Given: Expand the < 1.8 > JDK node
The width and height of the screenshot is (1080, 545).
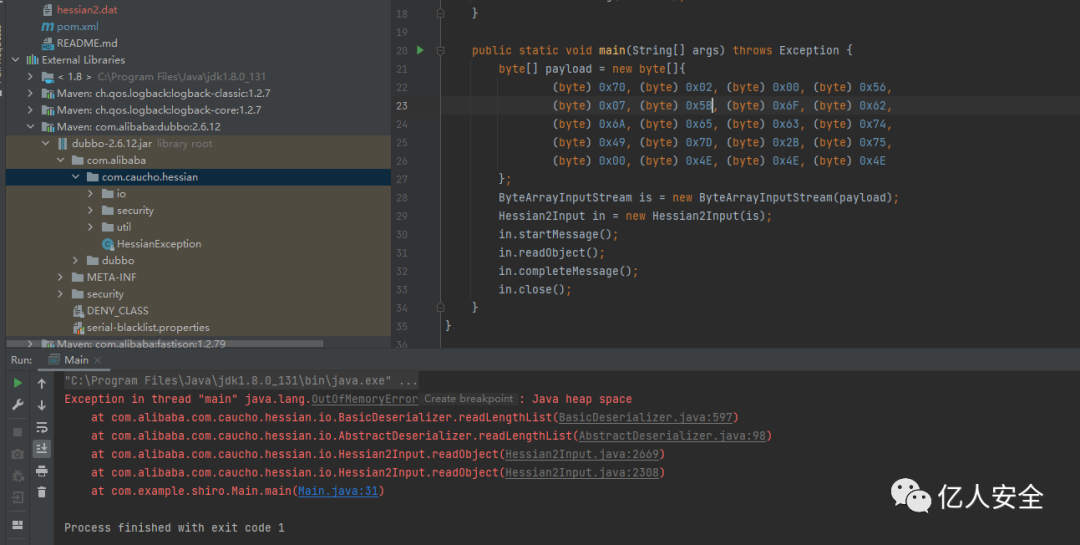Looking at the screenshot, I should click(x=30, y=76).
